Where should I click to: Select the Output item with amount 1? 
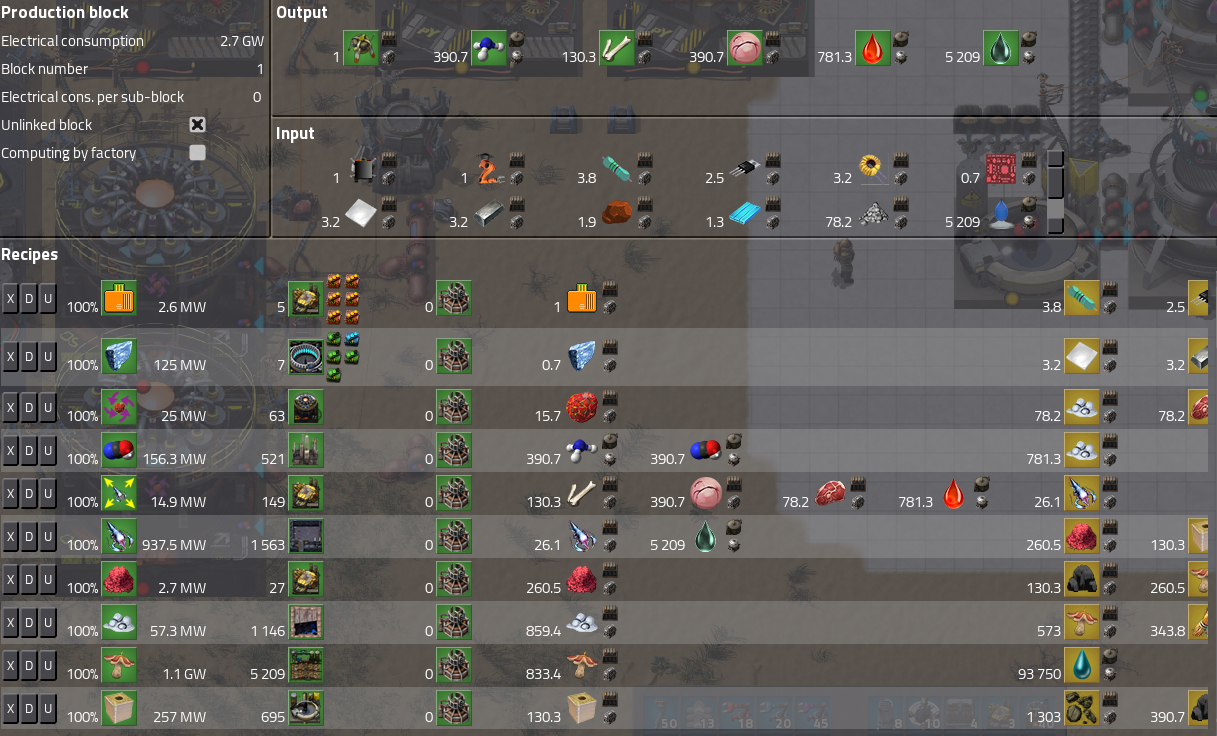(361, 48)
